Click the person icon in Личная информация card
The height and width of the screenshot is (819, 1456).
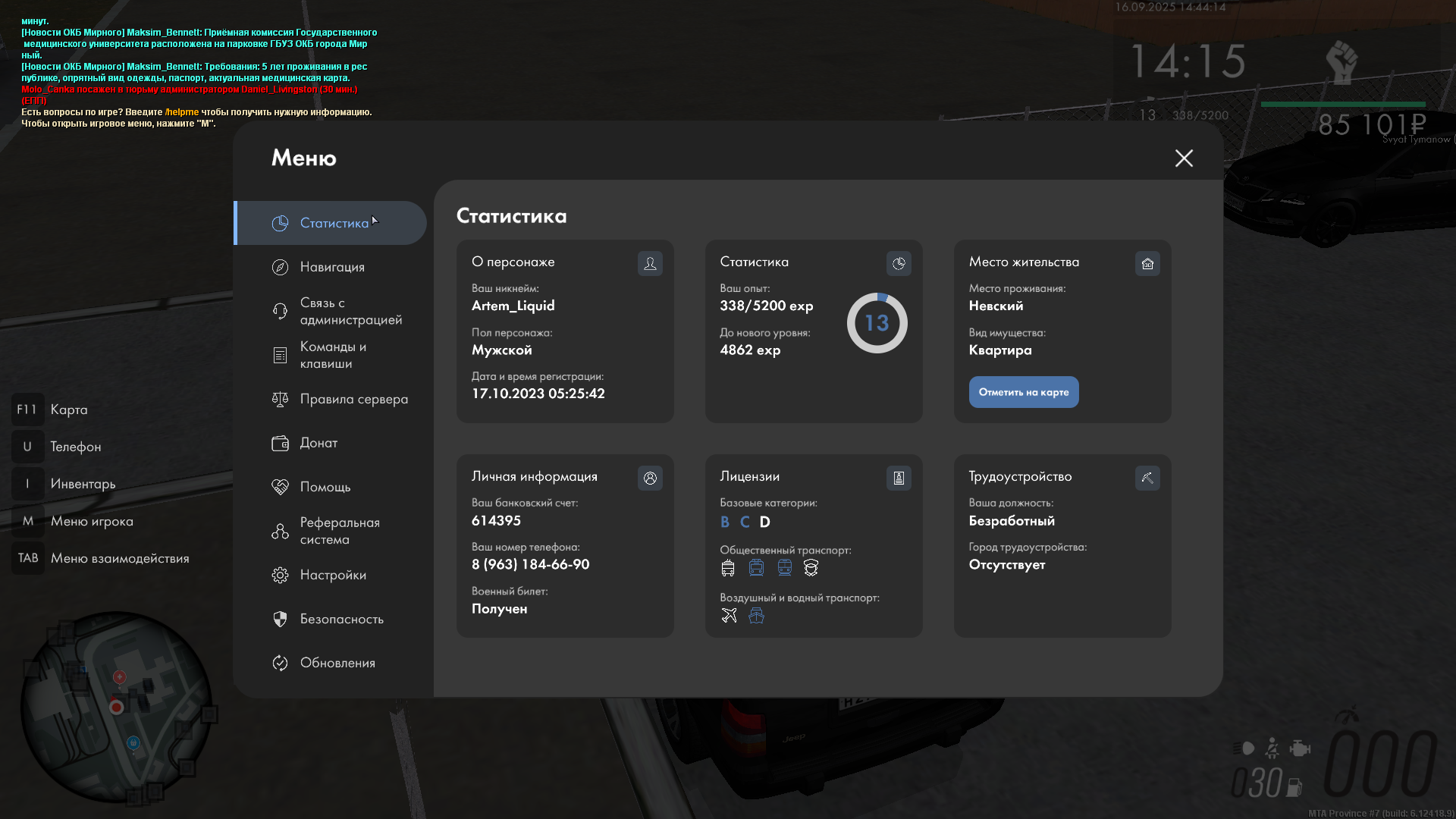(650, 478)
